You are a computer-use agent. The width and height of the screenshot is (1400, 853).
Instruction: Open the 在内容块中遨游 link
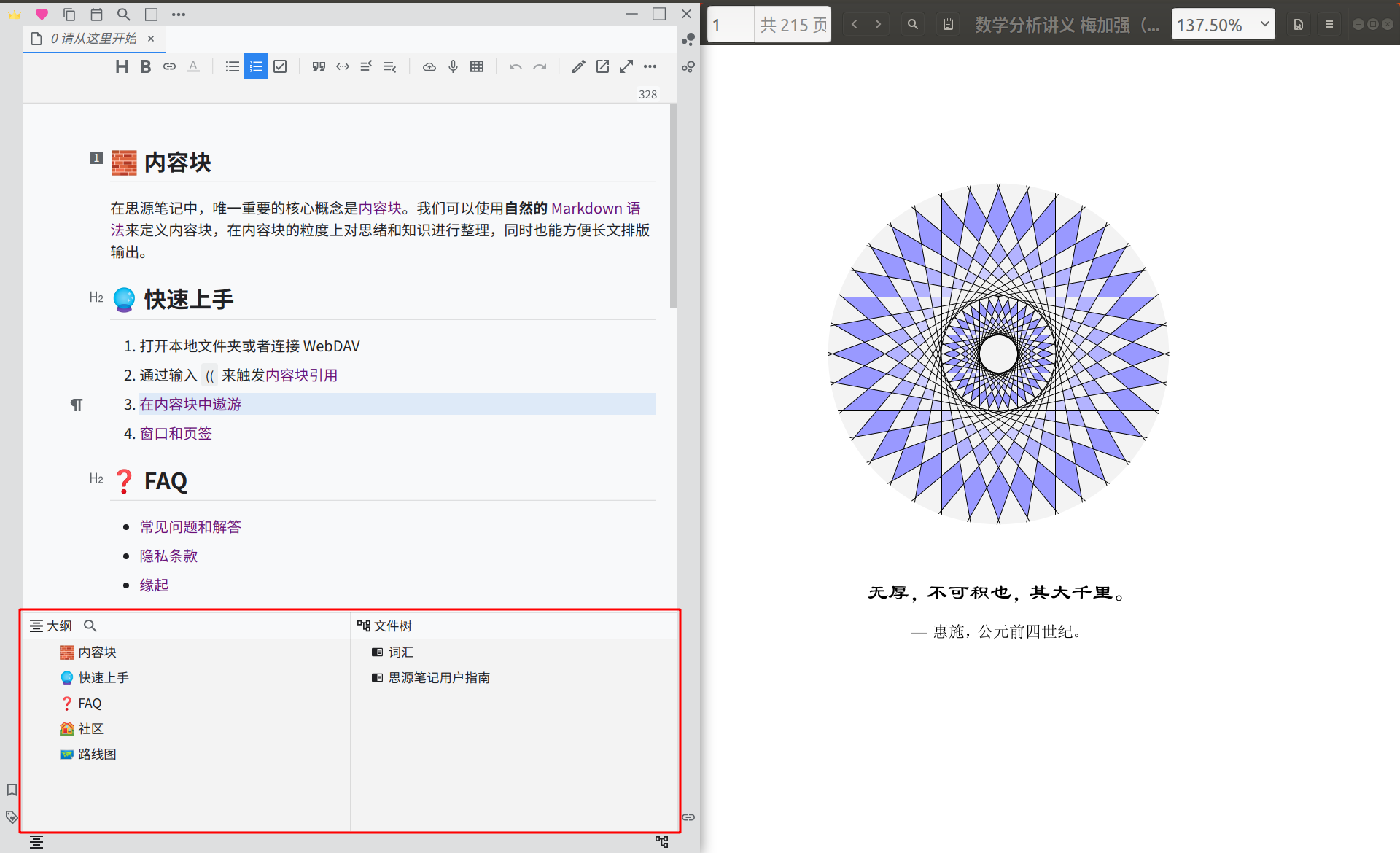tap(190, 404)
